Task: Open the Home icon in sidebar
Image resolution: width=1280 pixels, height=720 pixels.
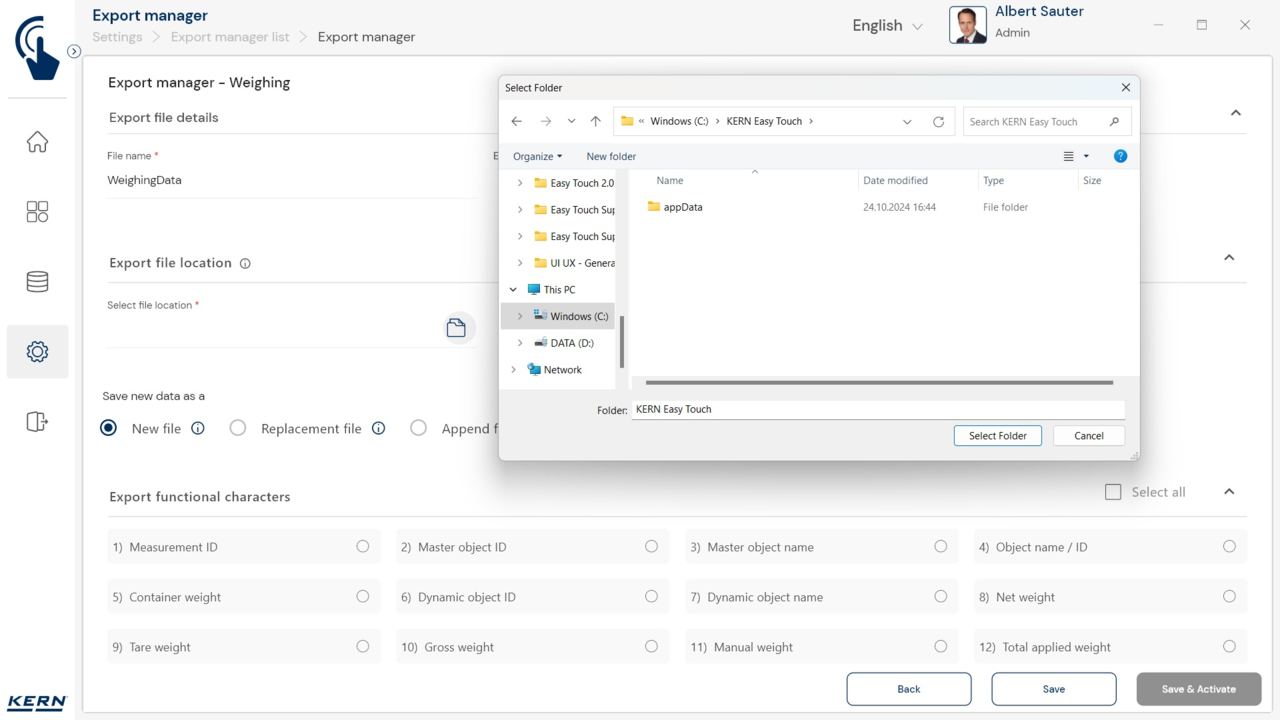Action: tap(37, 142)
